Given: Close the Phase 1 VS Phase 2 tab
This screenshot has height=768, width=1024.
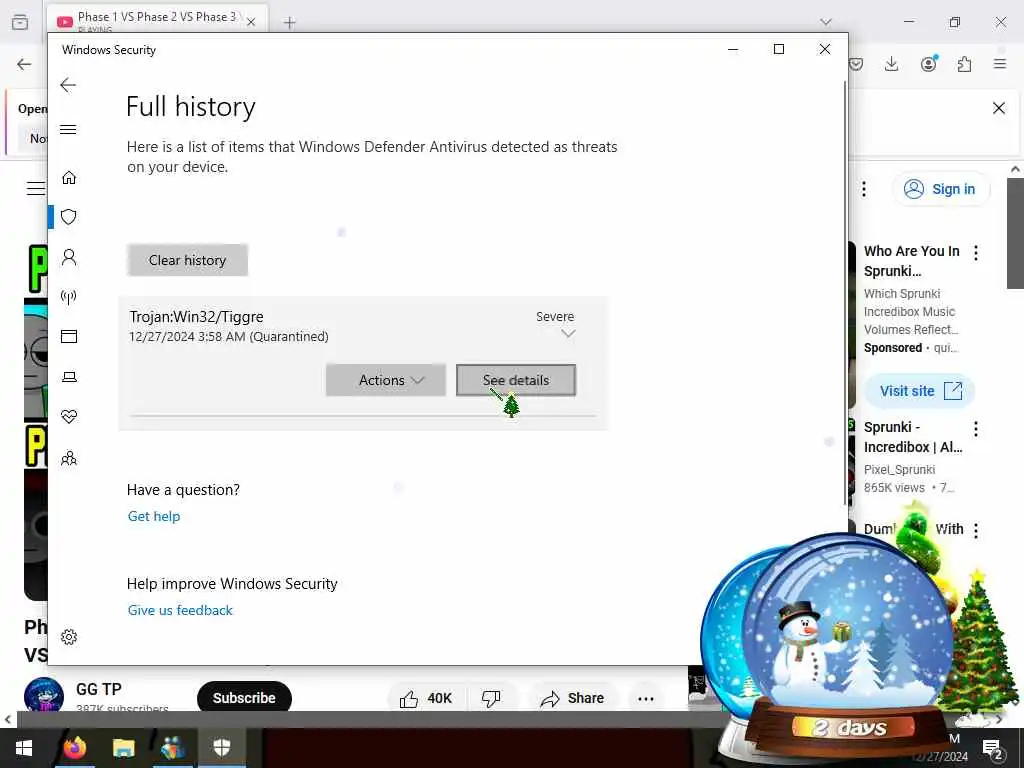Looking at the screenshot, I should [x=251, y=22].
